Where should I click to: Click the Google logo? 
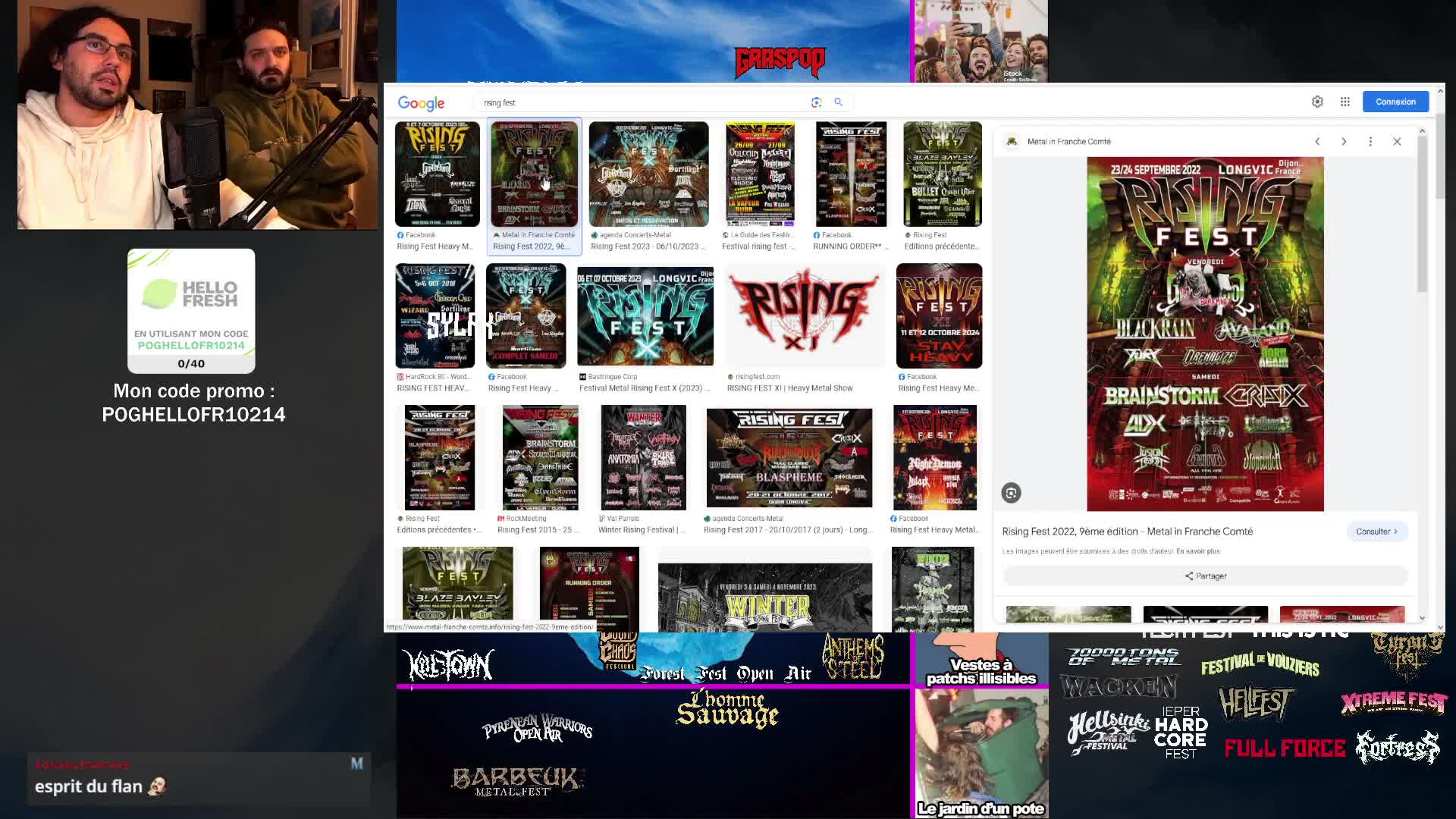pos(421,103)
